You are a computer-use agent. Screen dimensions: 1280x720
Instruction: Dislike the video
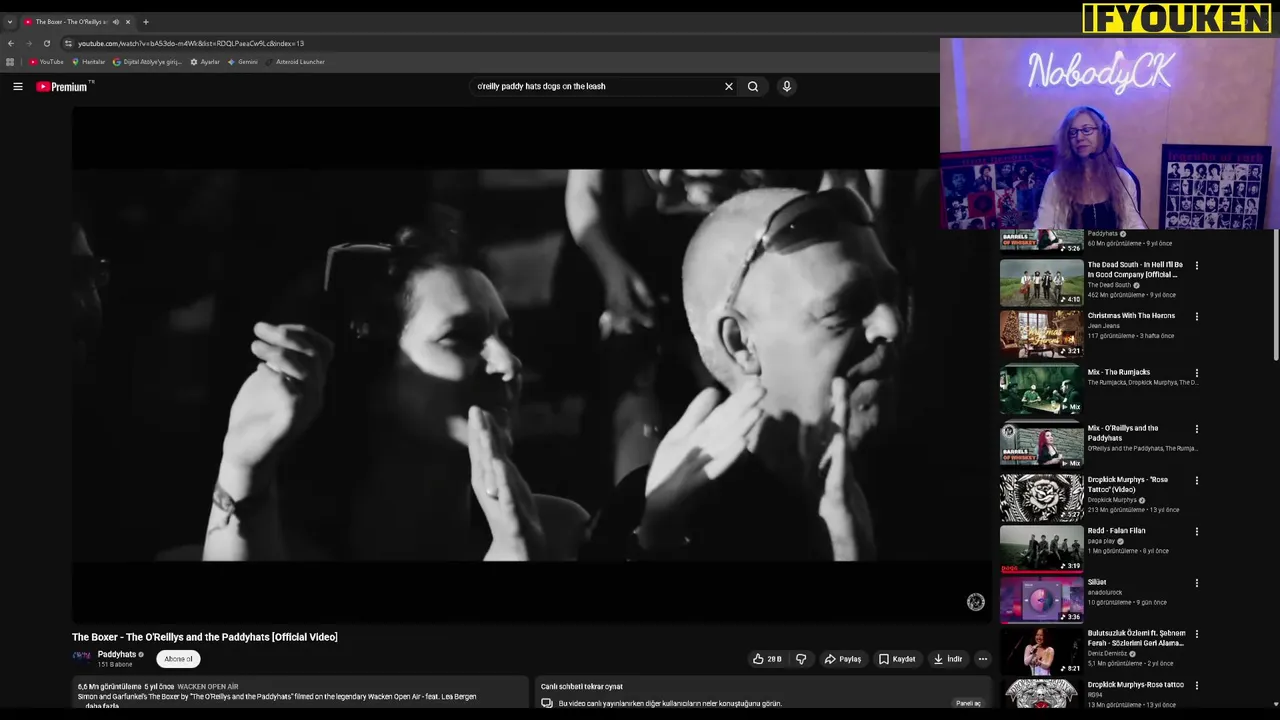point(801,659)
